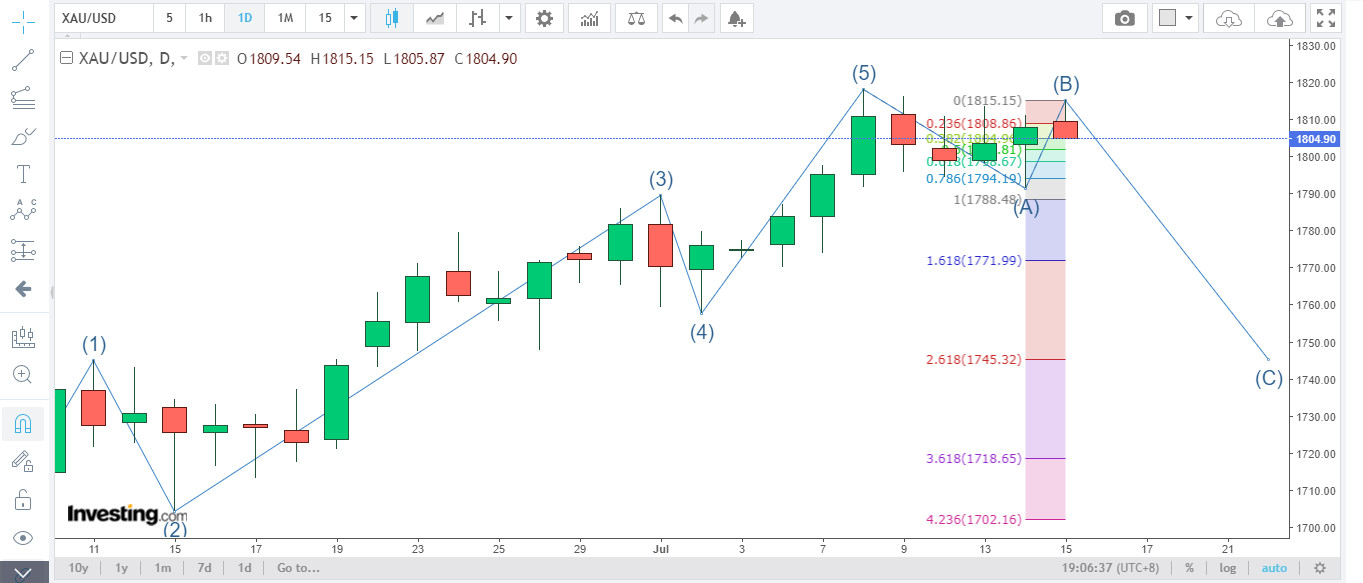Take a chart snapshot with camera
The height and width of the screenshot is (583, 1363).
1125,18
